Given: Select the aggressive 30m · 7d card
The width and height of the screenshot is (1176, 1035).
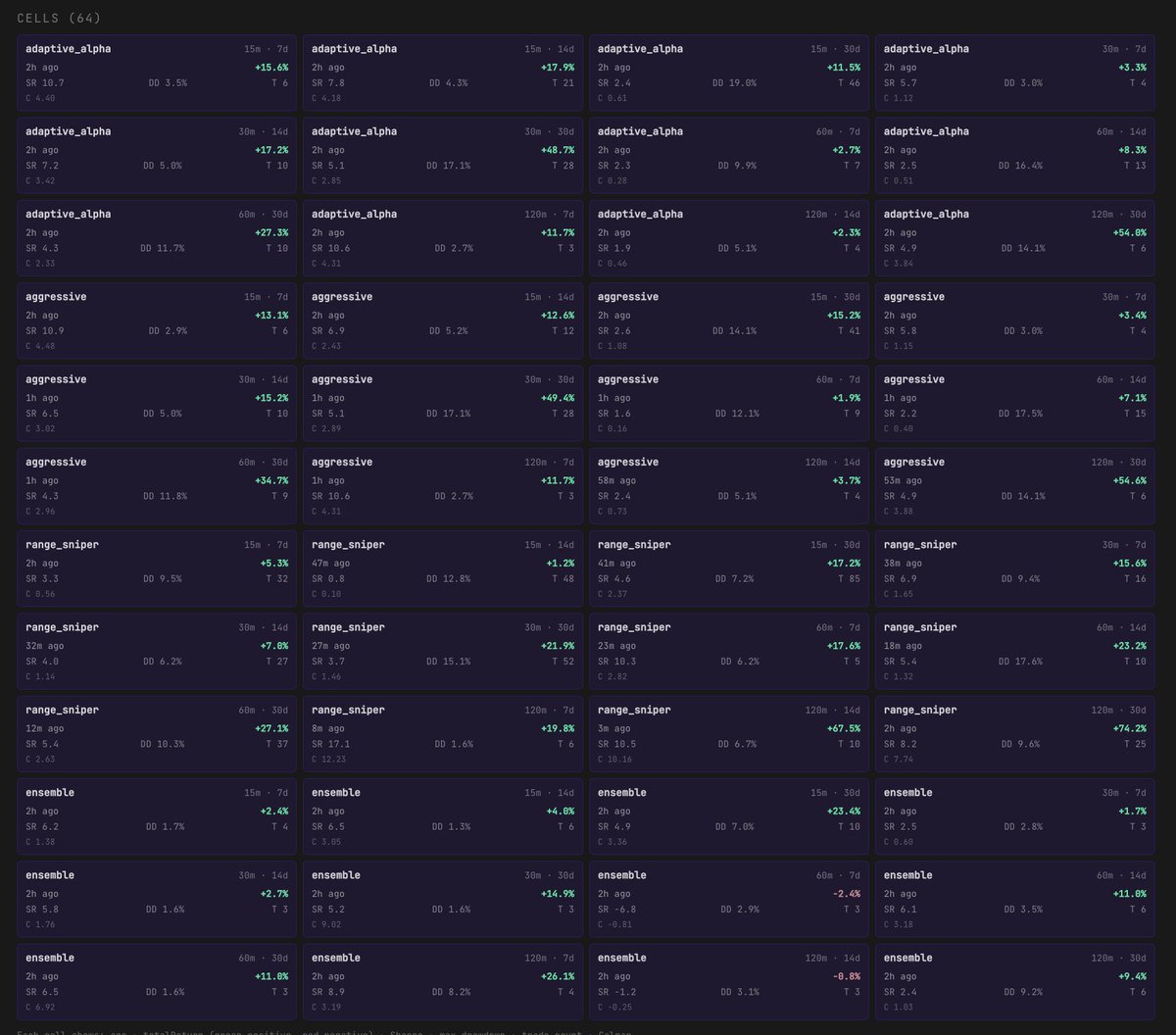Looking at the screenshot, I should tap(1015, 320).
